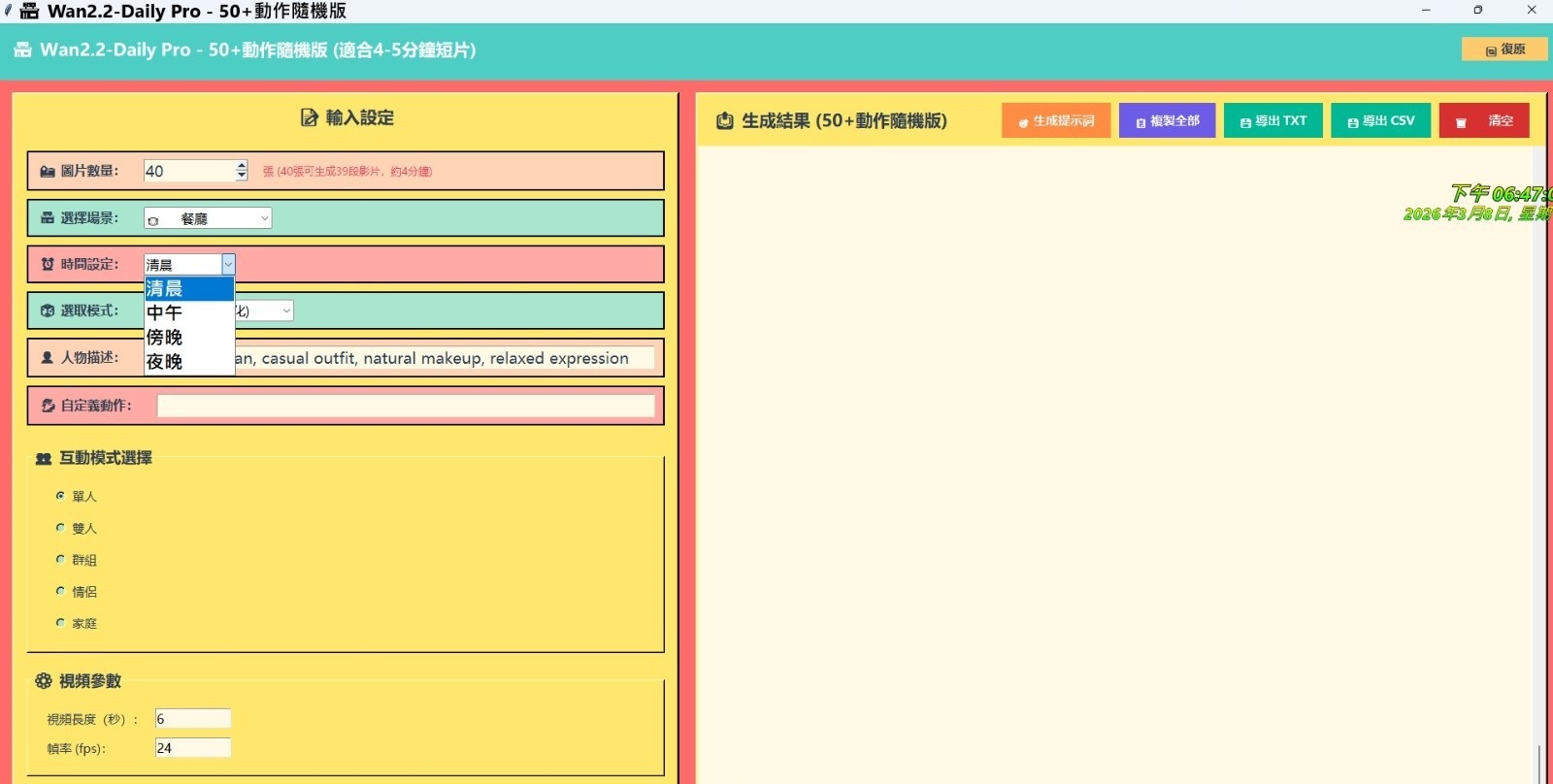Open the 選擇場景 dropdown showing 餐廳
The width and height of the screenshot is (1553, 784).
point(208,218)
